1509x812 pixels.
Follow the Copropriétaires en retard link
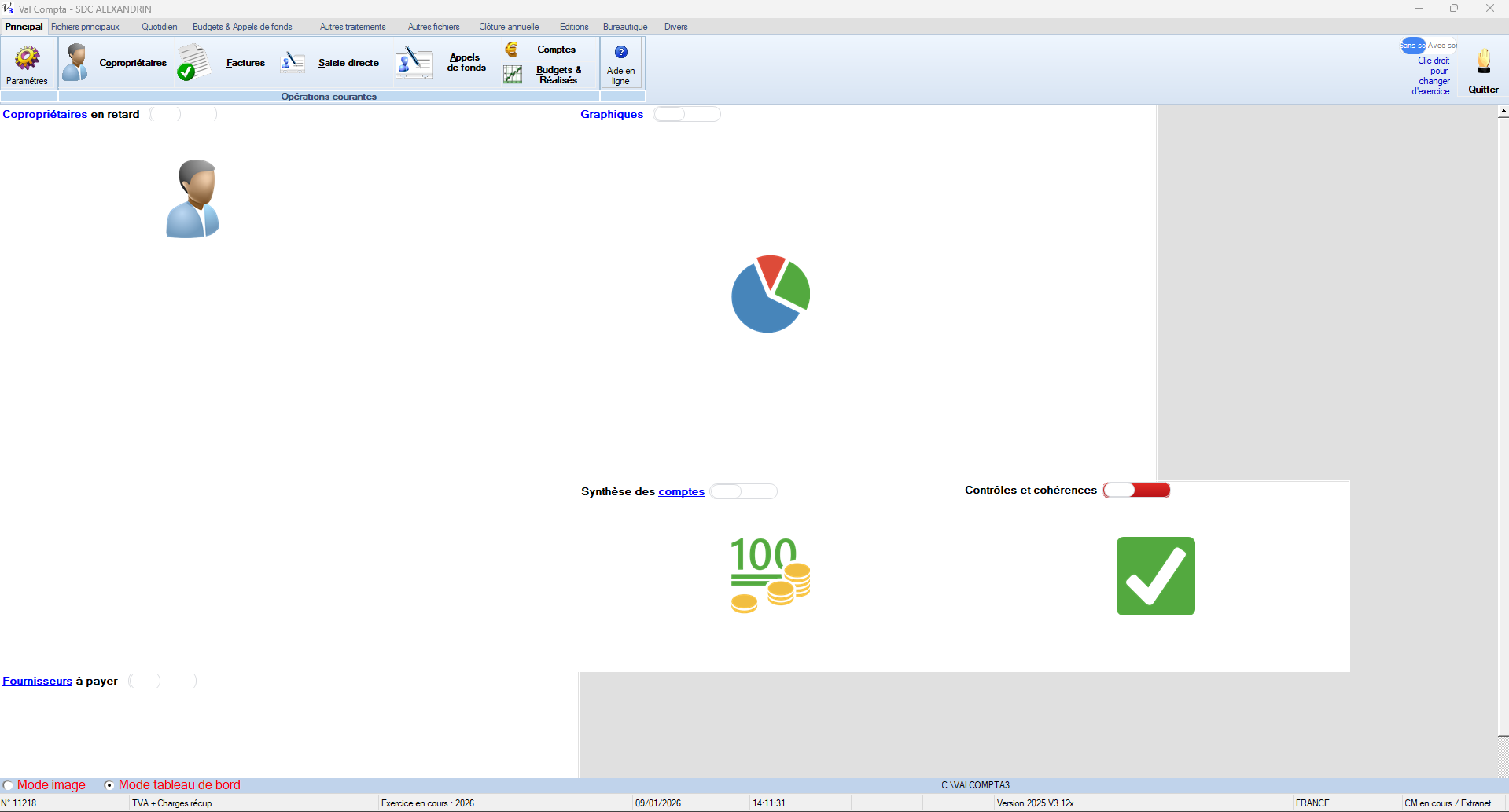pos(45,115)
